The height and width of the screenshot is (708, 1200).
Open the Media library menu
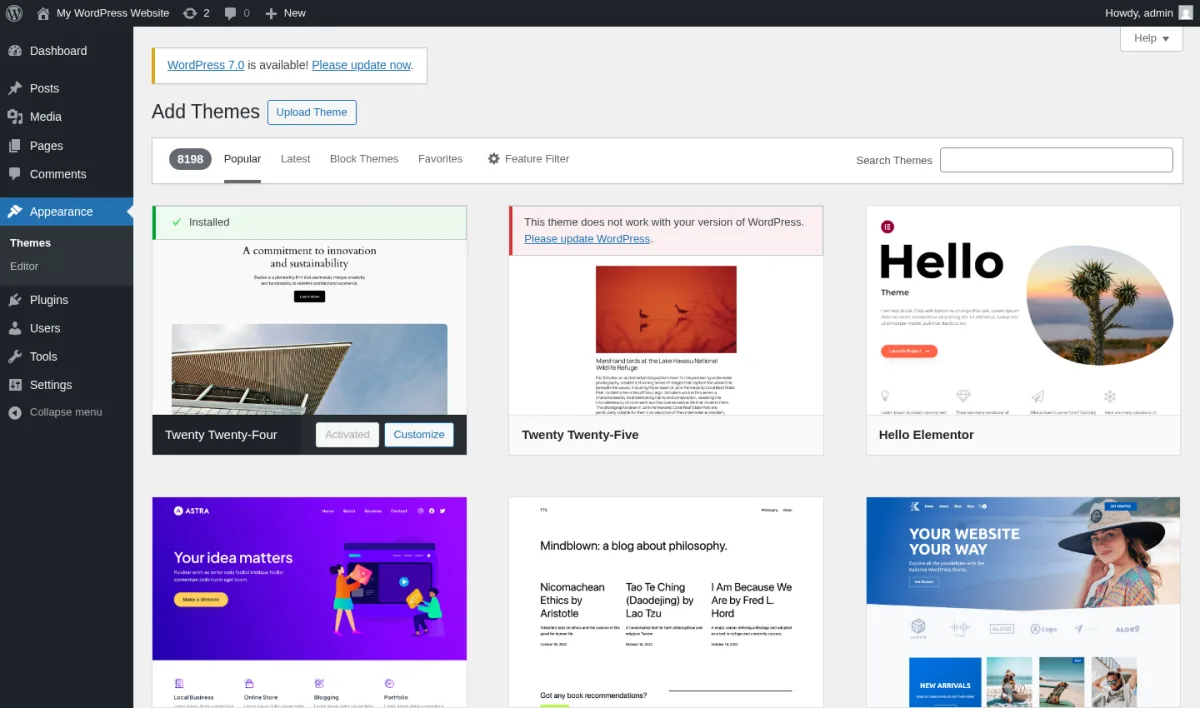(x=66, y=117)
